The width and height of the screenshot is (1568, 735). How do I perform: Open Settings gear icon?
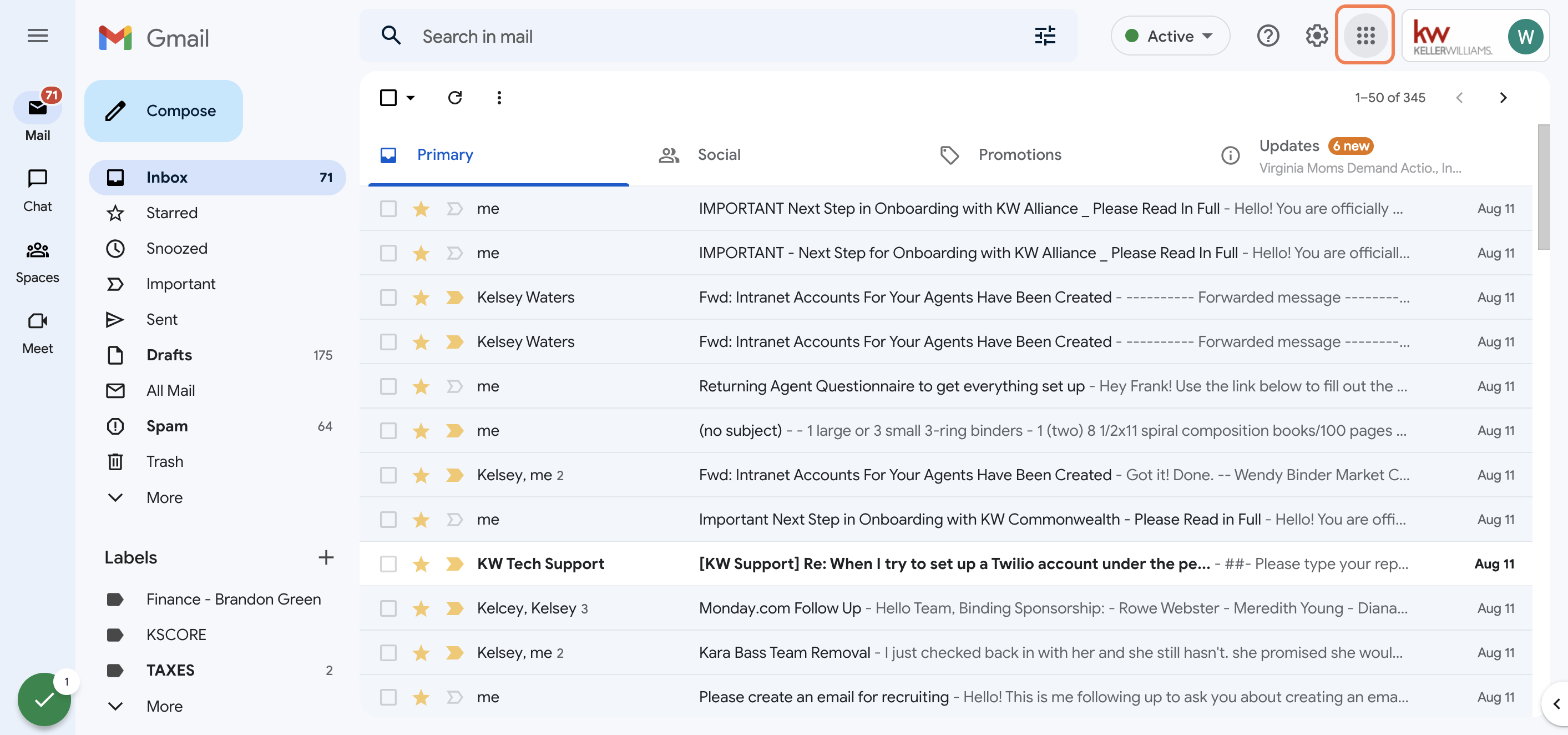(x=1316, y=36)
